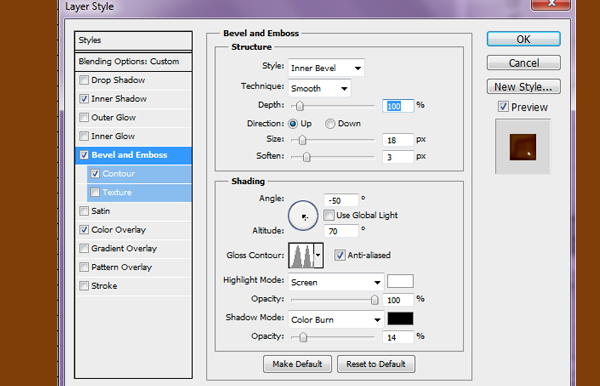Image resolution: width=600 pixels, height=386 pixels.
Task: Enable the Texture checkbox
Action: (x=95, y=192)
